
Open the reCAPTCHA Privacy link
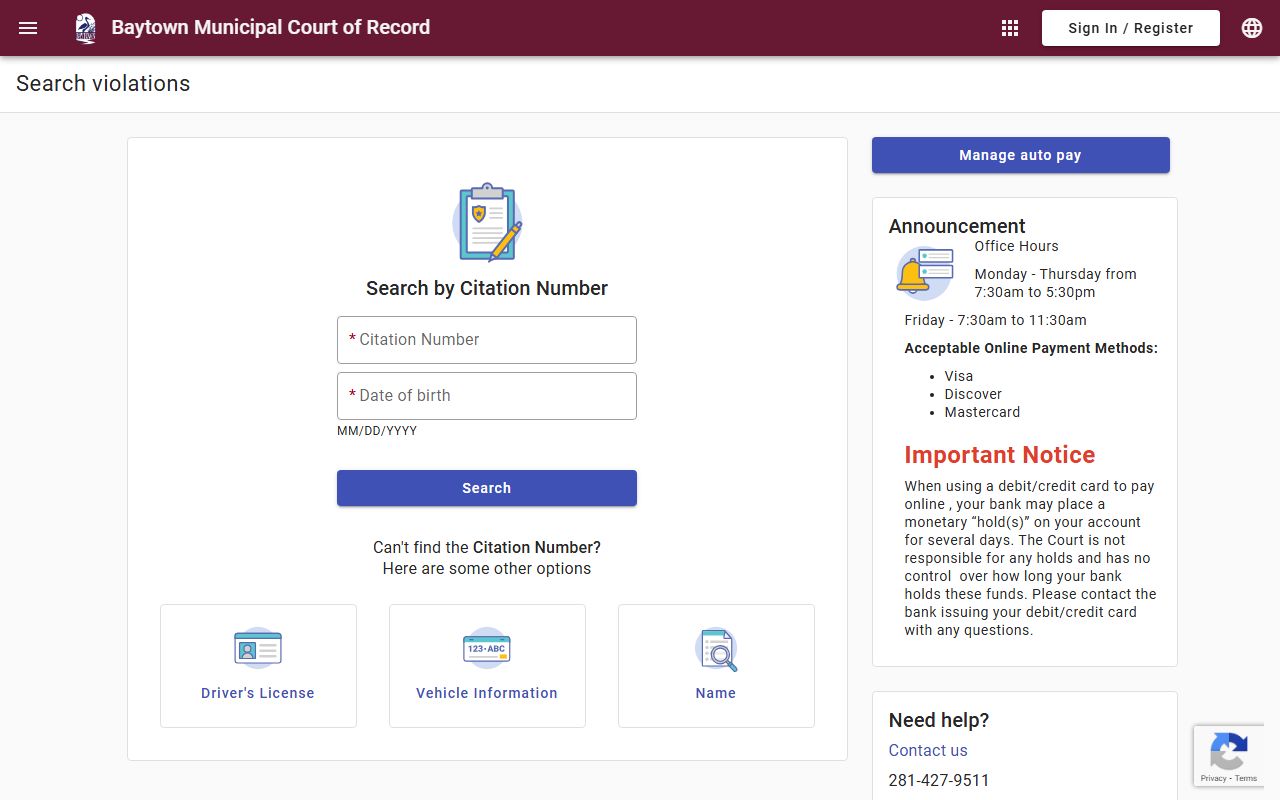click(x=1213, y=778)
